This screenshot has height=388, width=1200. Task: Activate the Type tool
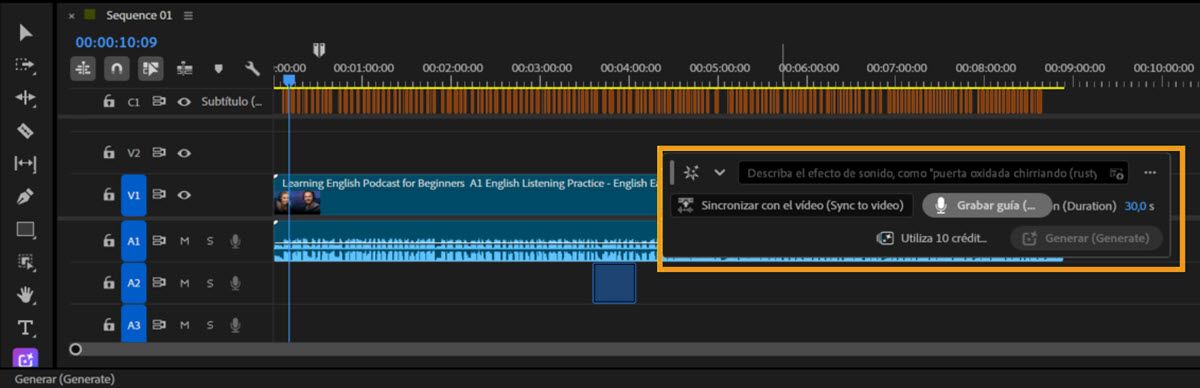[26, 328]
